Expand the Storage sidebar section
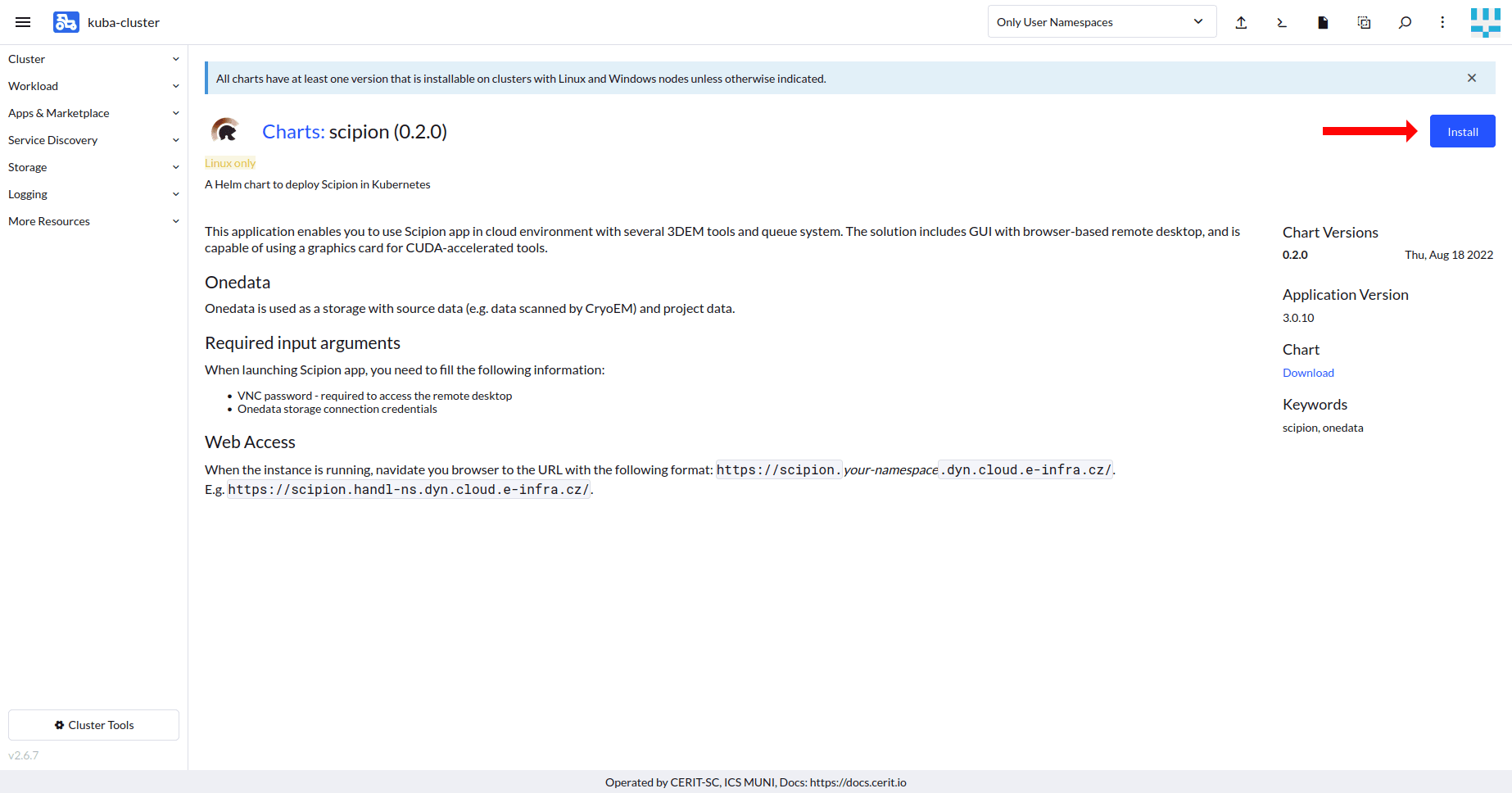 click(175, 167)
